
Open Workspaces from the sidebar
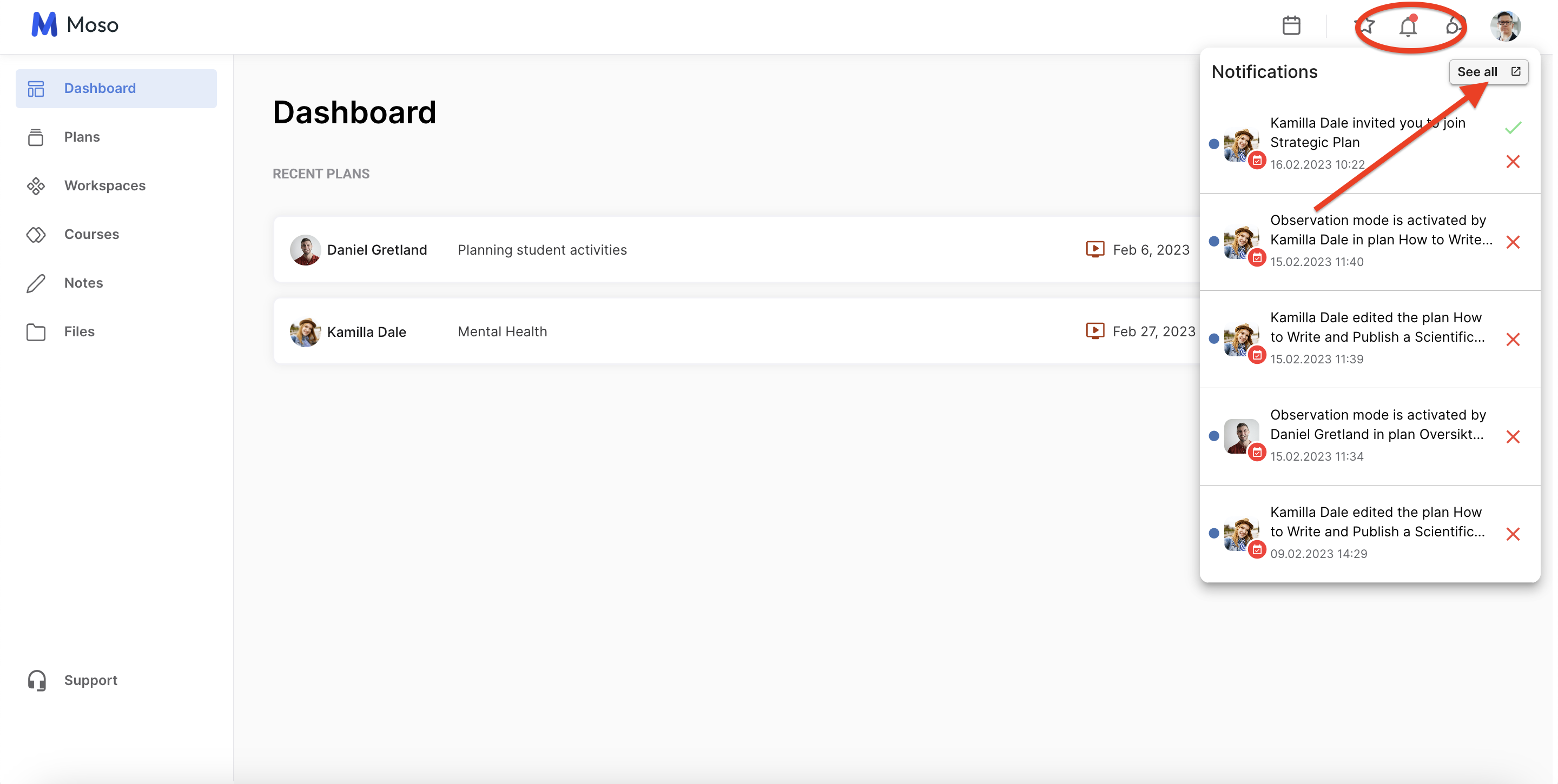point(104,185)
